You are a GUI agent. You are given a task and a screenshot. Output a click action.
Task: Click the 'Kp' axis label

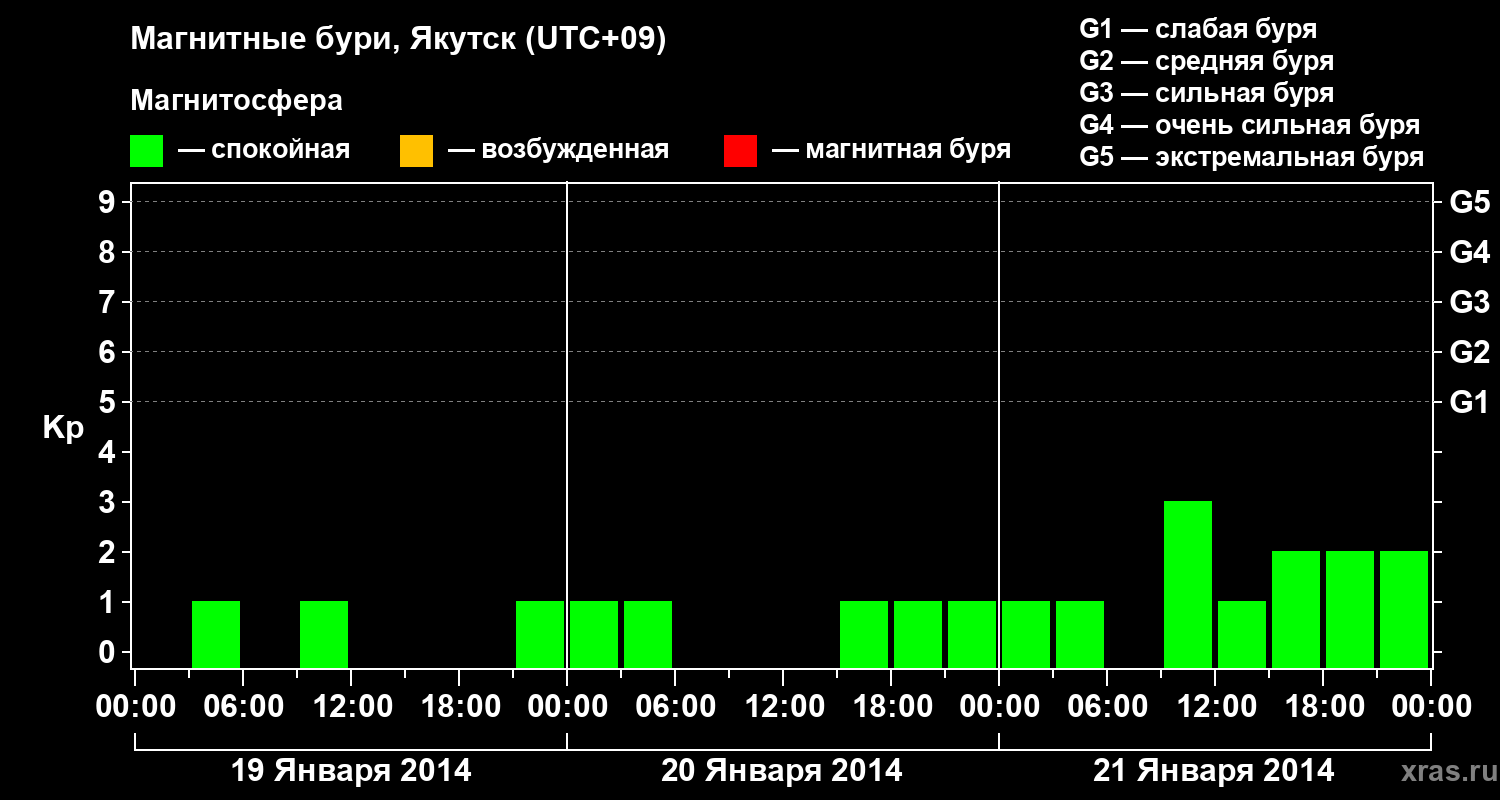(63, 428)
